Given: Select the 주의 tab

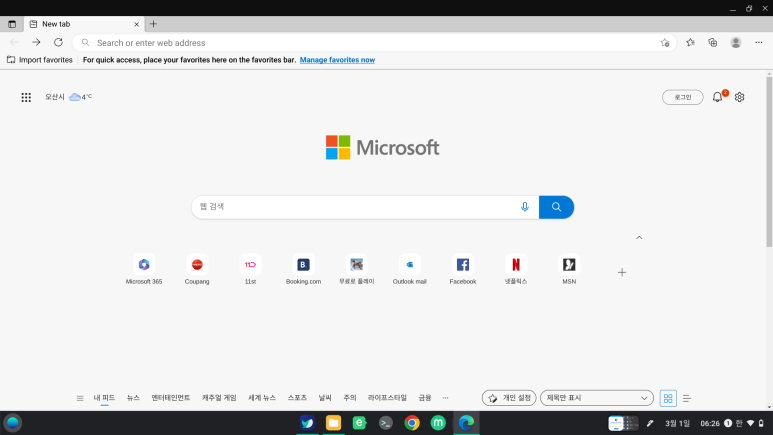Looking at the screenshot, I should click(x=350, y=398).
